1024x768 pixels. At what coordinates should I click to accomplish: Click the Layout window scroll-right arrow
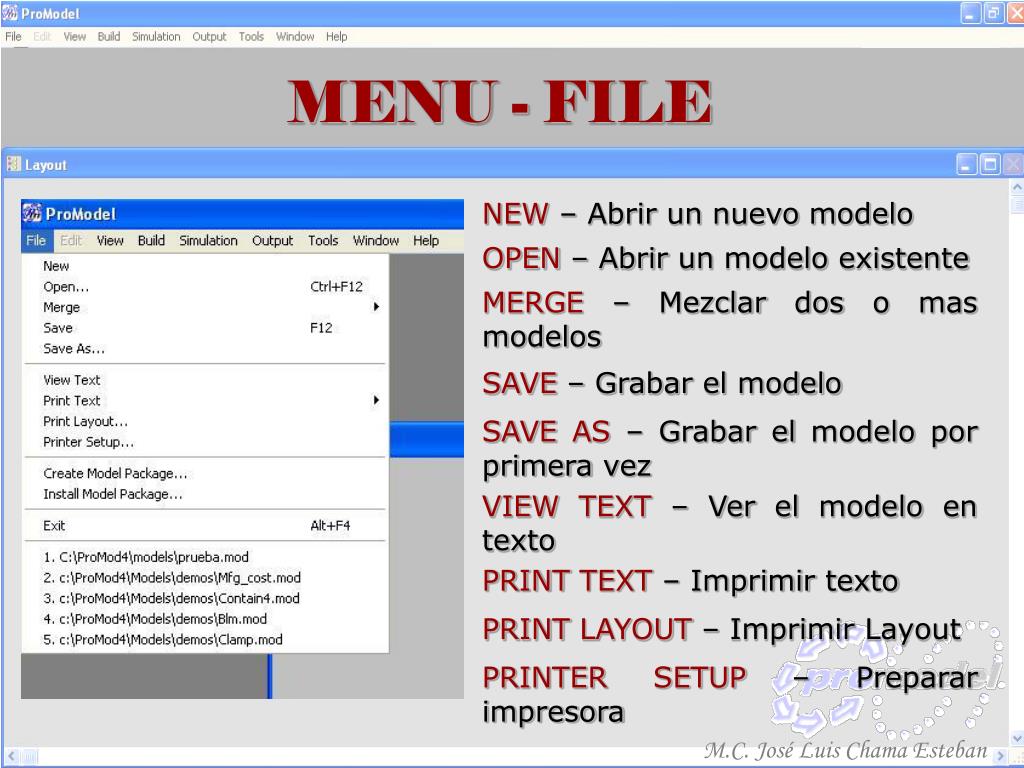coord(1000,756)
